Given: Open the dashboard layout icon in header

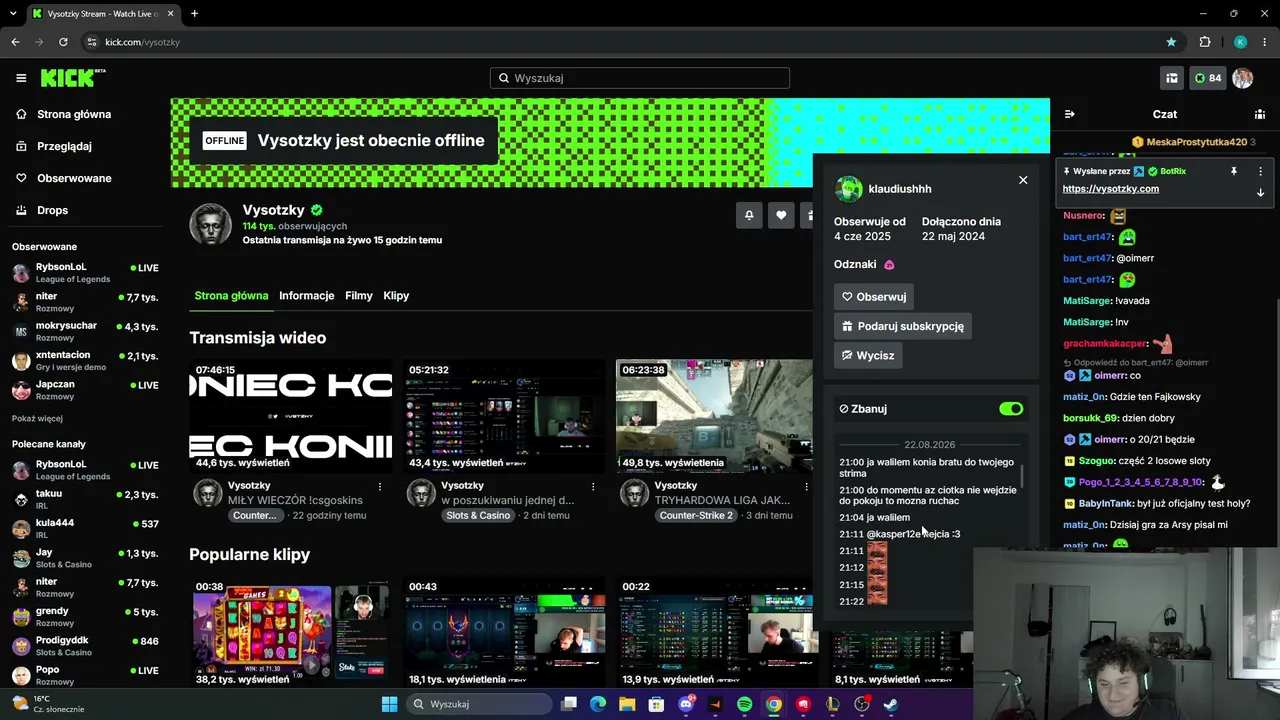Looking at the screenshot, I should tap(1171, 78).
